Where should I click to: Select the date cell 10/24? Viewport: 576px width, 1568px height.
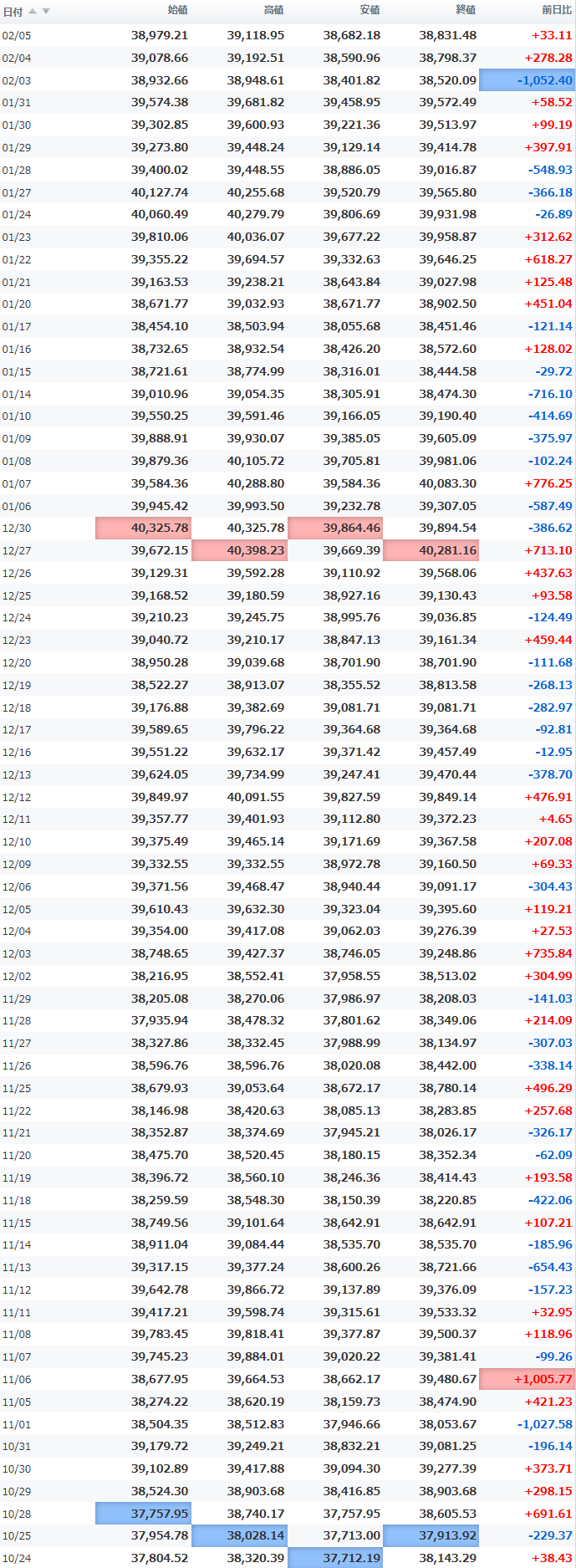(17, 1559)
